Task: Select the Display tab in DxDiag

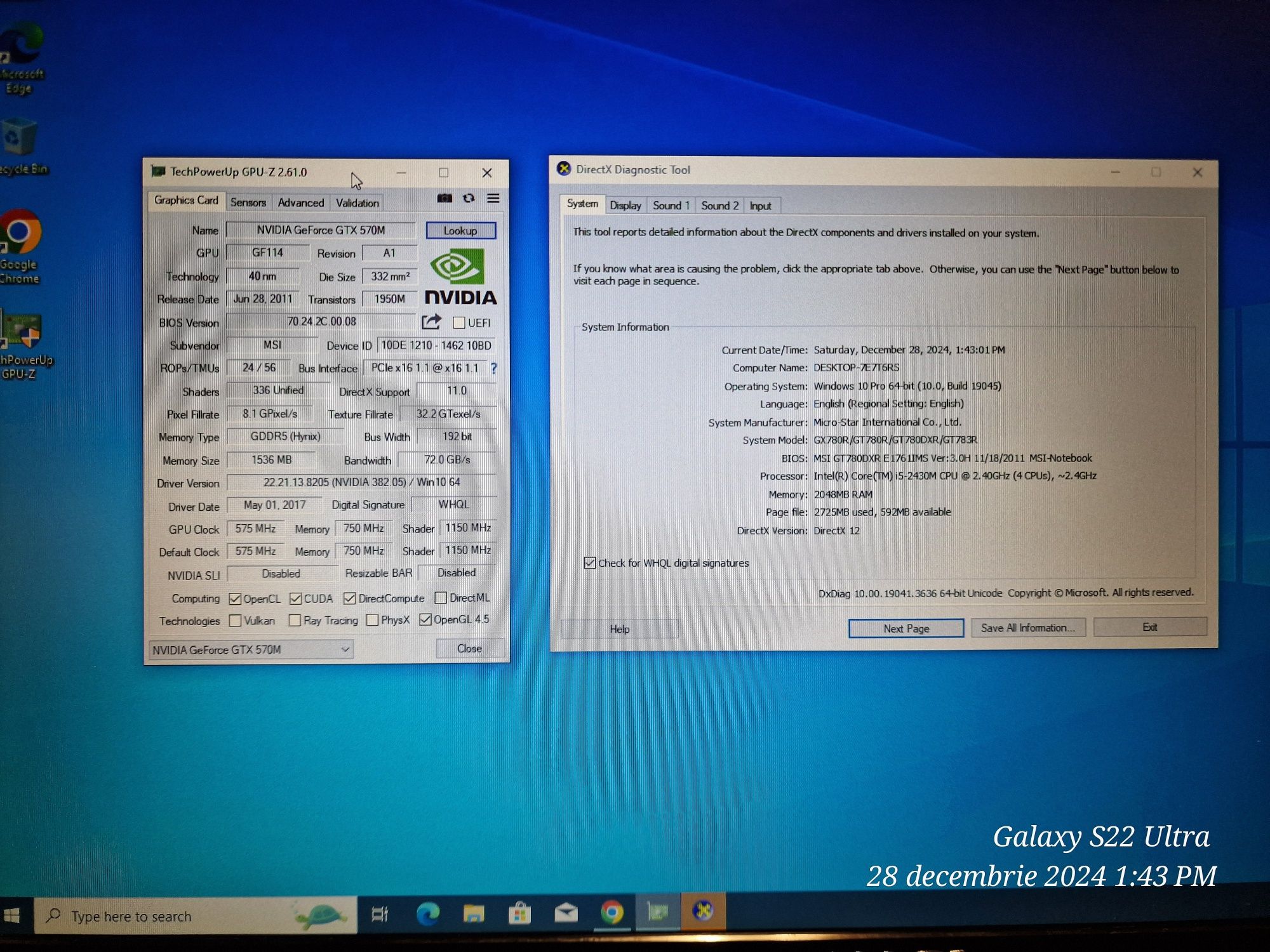Action: [625, 206]
